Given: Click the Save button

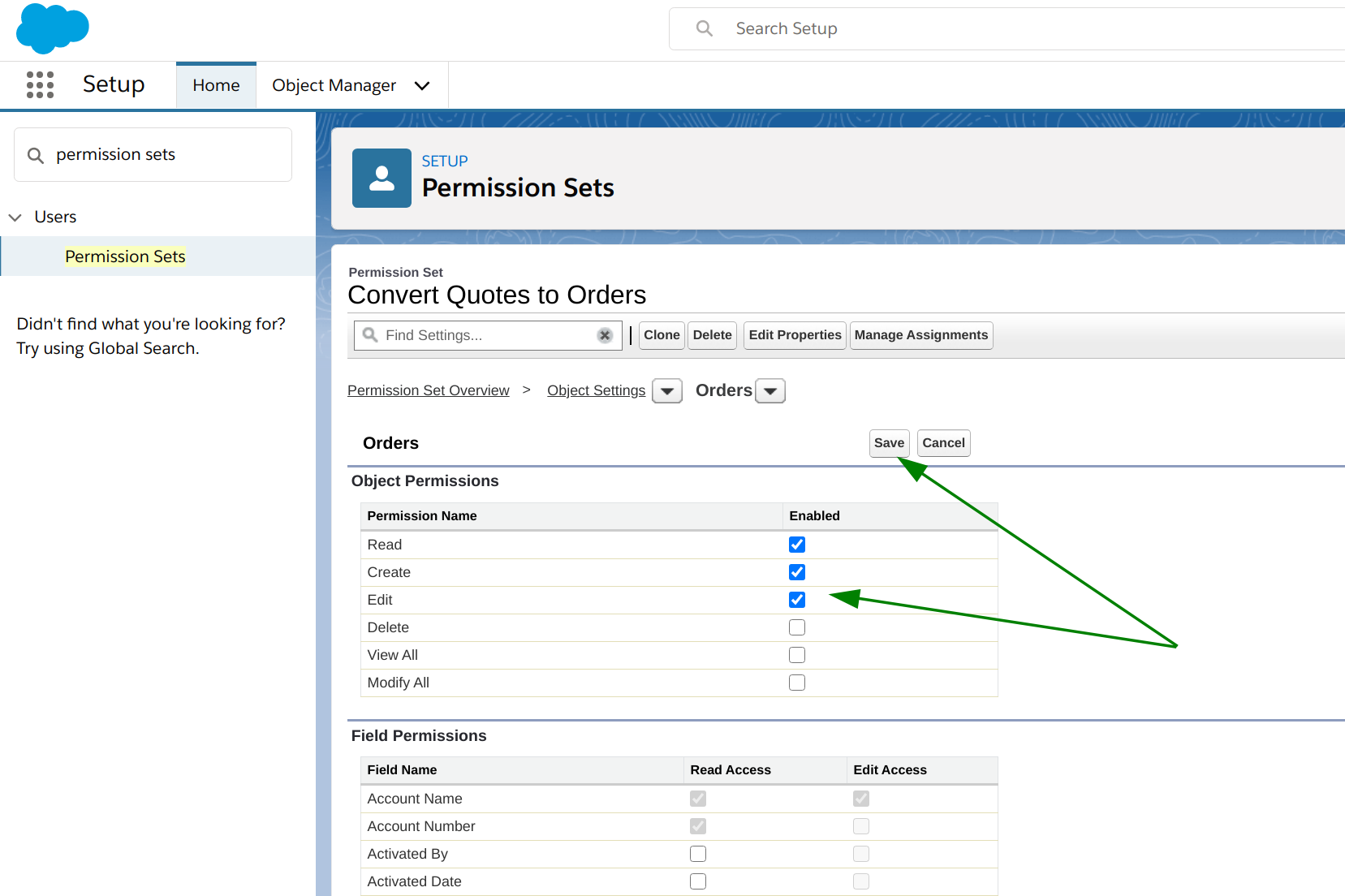Looking at the screenshot, I should point(889,443).
